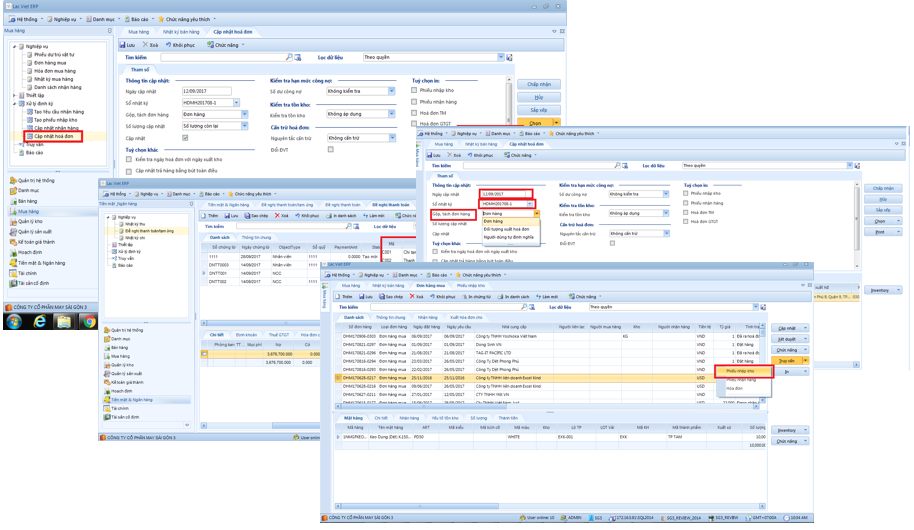The height and width of the screenshot is (530, 914).
Task: Open File Explorer from the taskbar
Action: click(x=64, y=321)
